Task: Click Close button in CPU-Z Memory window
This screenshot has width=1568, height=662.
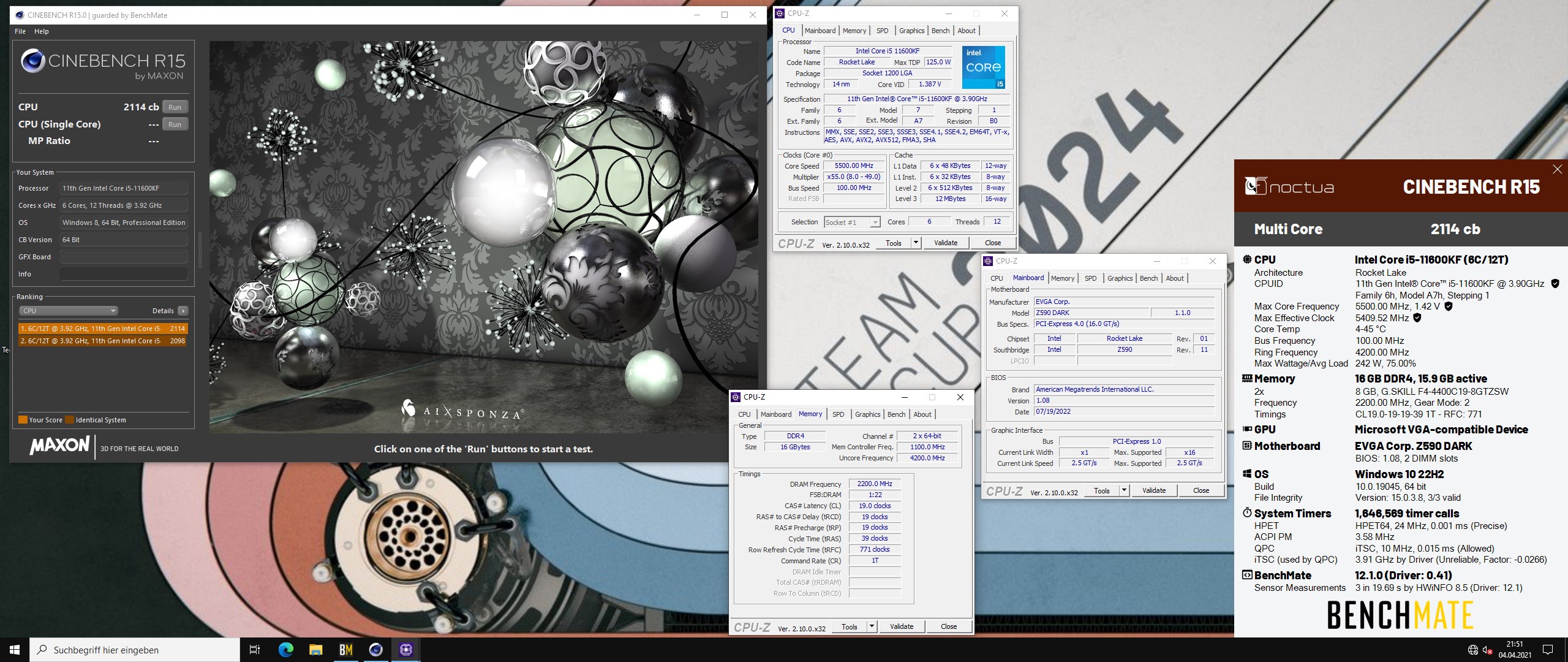Action: 949,626
